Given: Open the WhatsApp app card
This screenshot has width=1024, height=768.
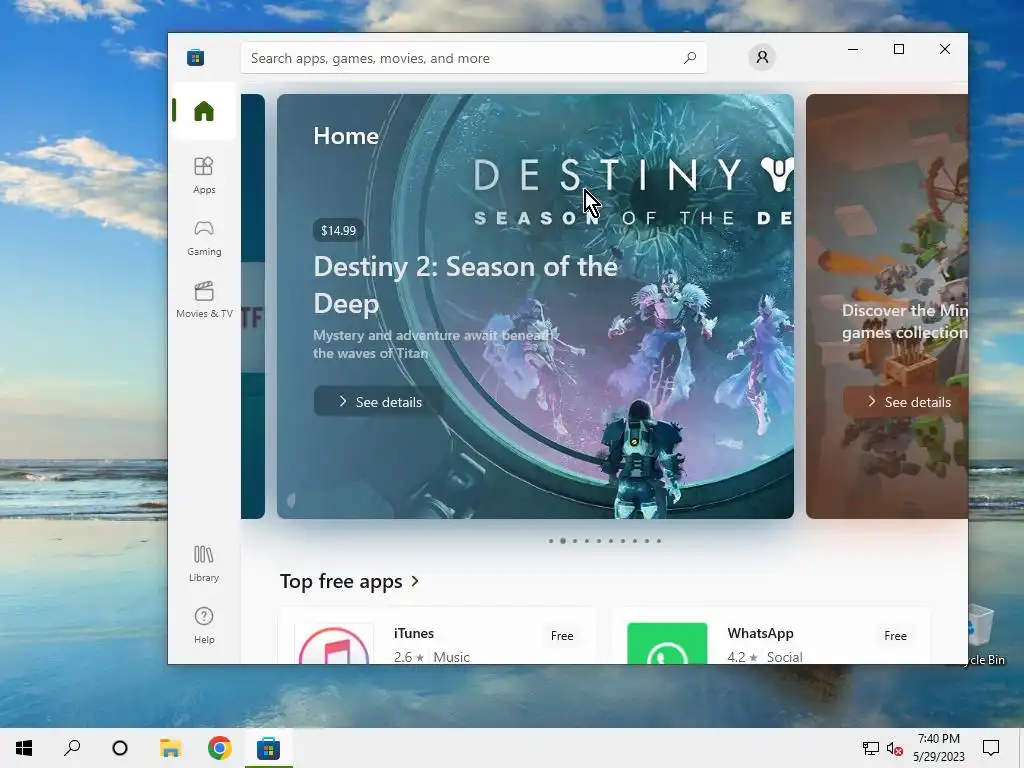Looking at the screenshot, I should [x=771, y=637].
